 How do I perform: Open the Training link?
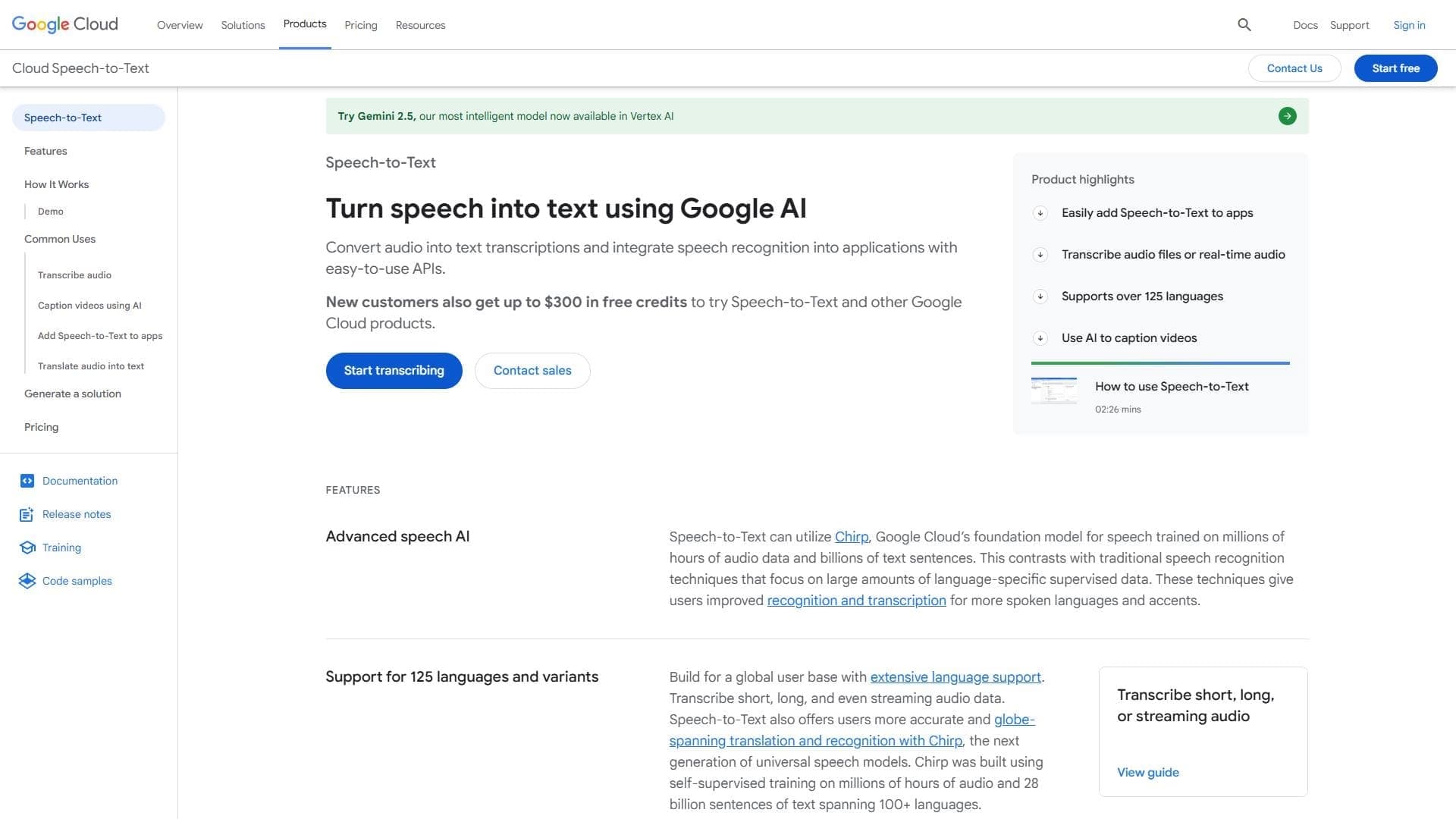(x=61, y=548)
